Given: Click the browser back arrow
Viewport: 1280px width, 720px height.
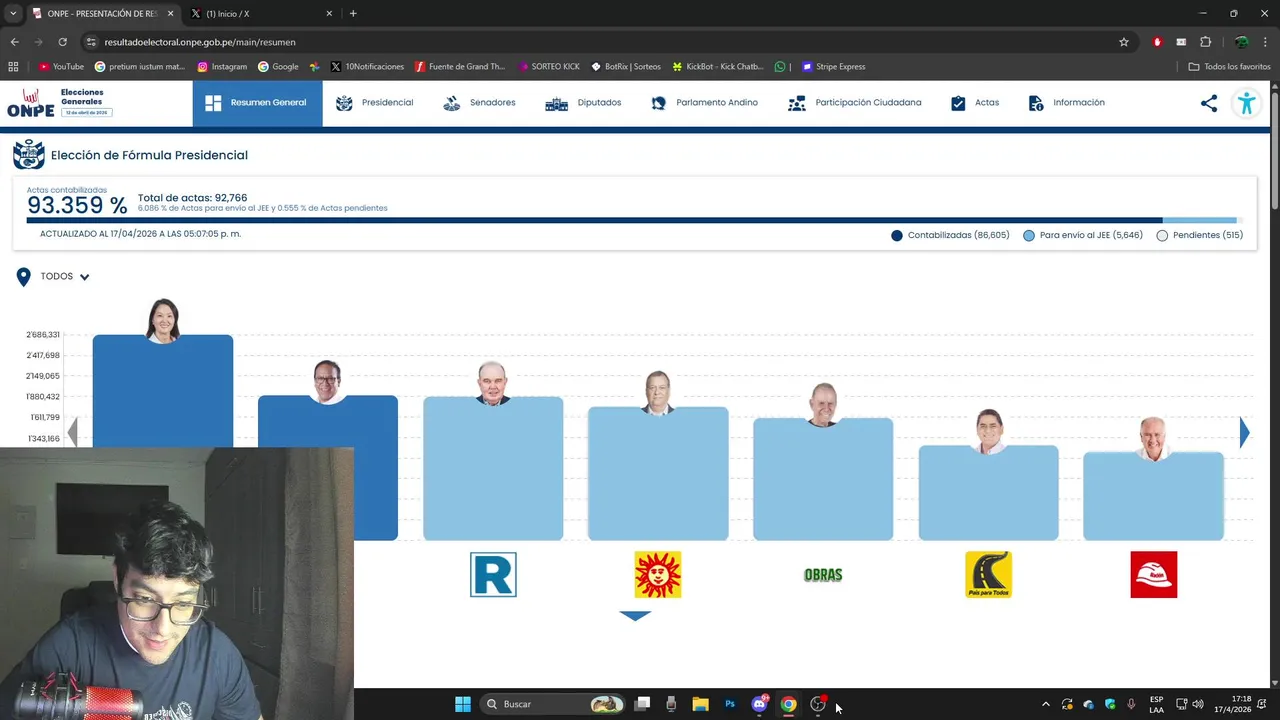Looking at the screenshot, I should [x=14, y=42].
